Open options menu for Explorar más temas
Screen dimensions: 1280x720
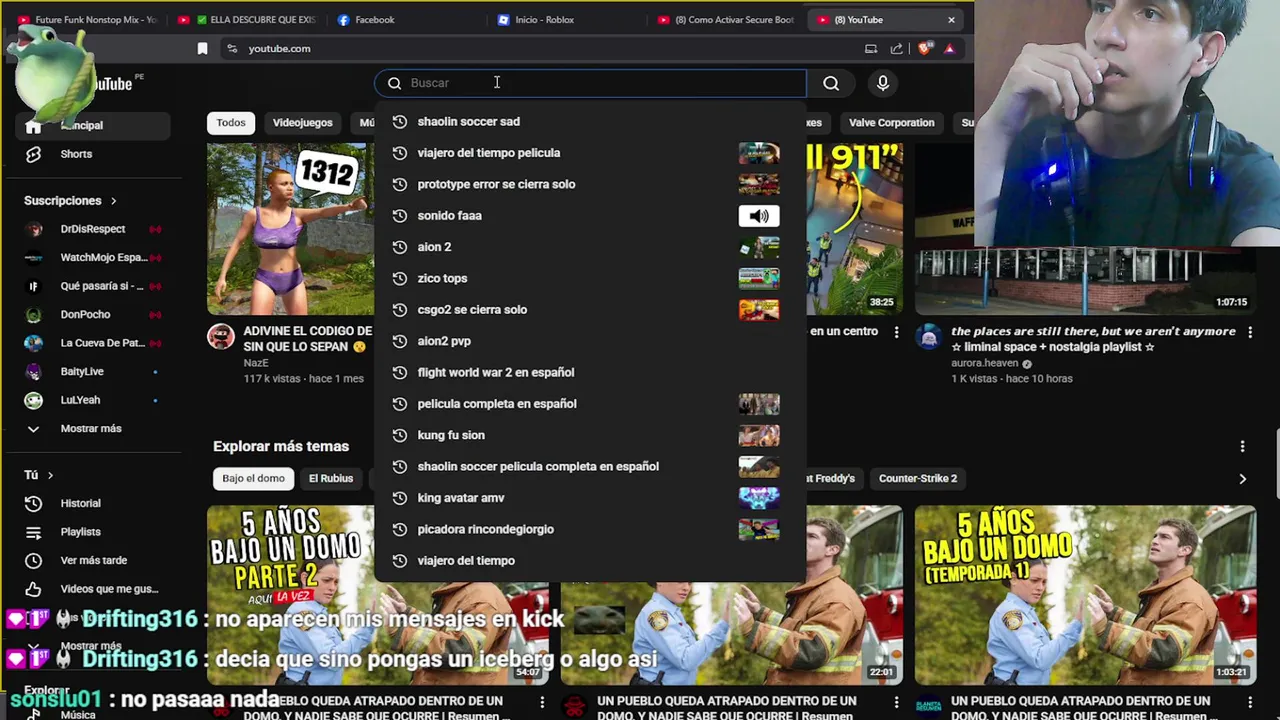(1242, 446)
